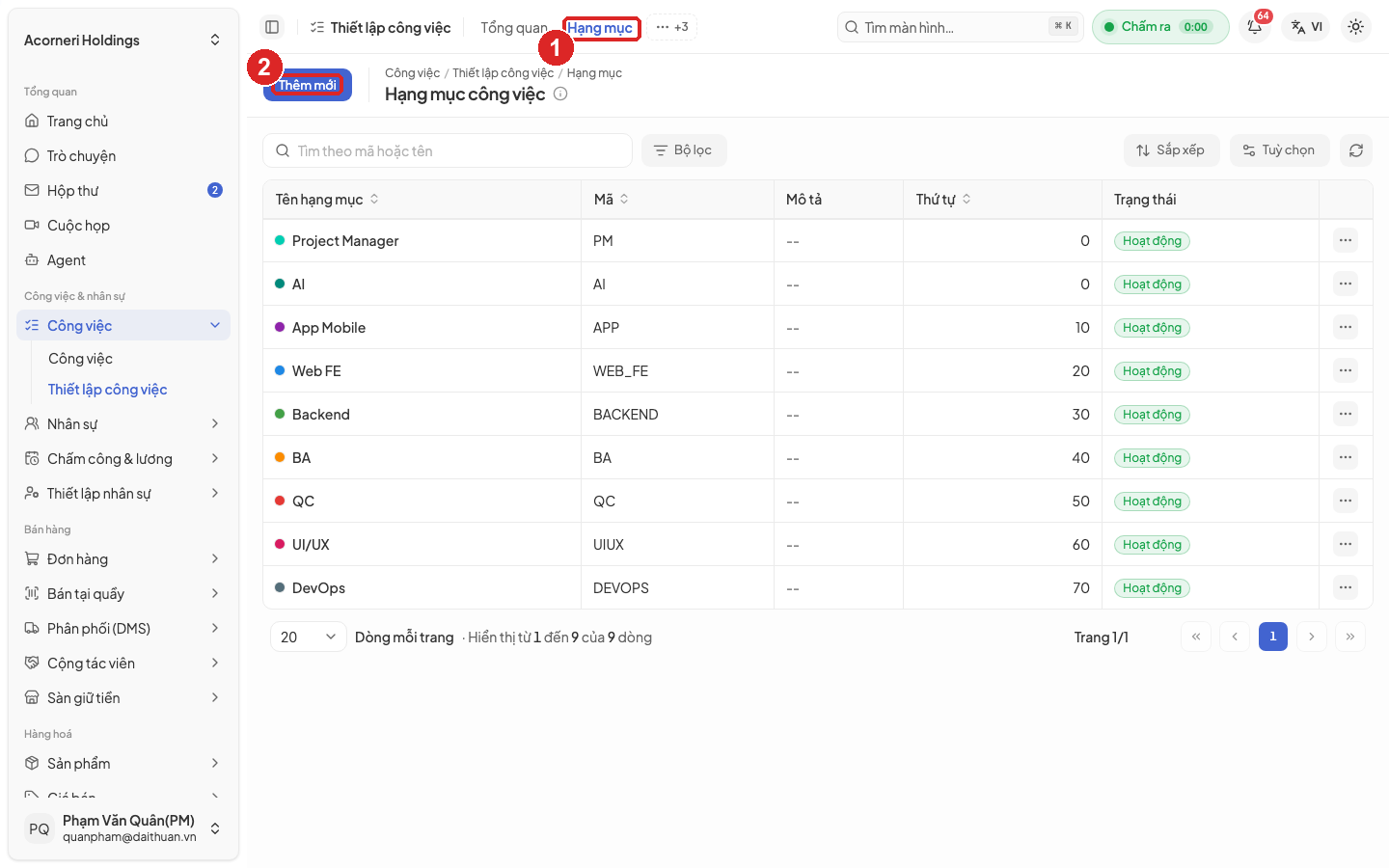The image size is (1389, 868).
Task: Open user menu for Phạm Văn Quân
Action: (123, 828)
